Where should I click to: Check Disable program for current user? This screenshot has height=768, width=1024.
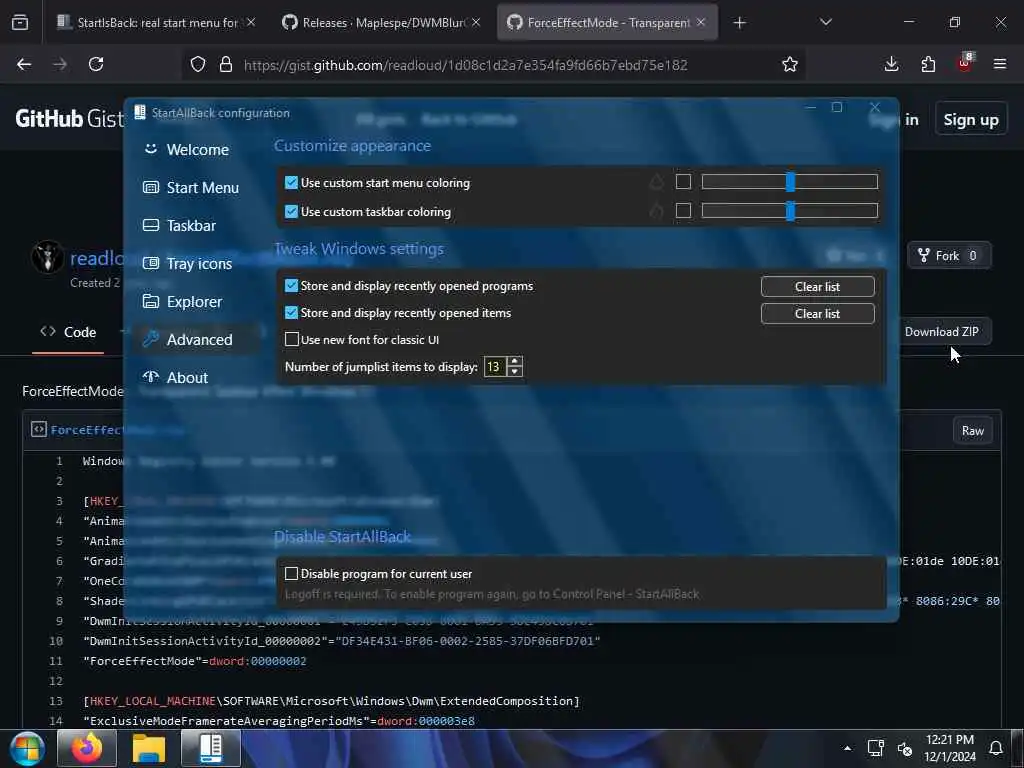(292, 573)
